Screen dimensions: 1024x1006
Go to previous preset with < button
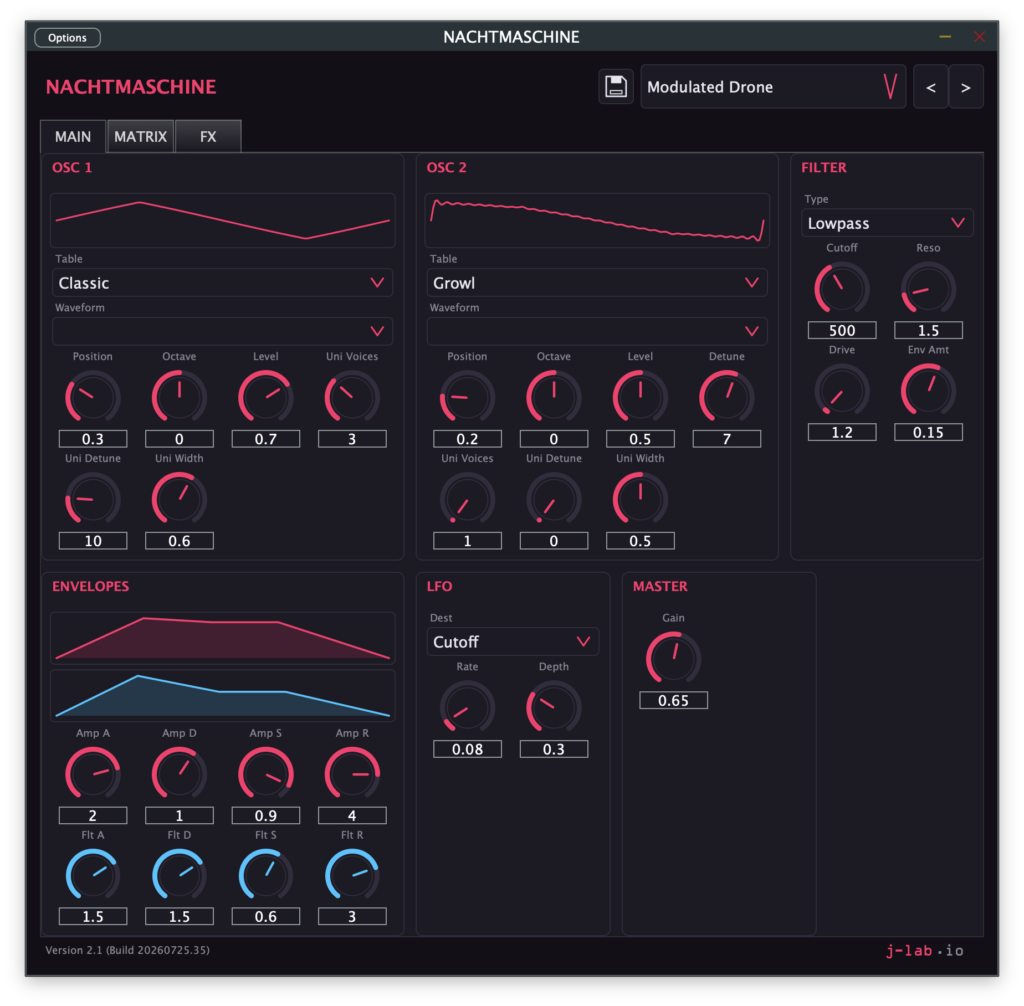931,86
